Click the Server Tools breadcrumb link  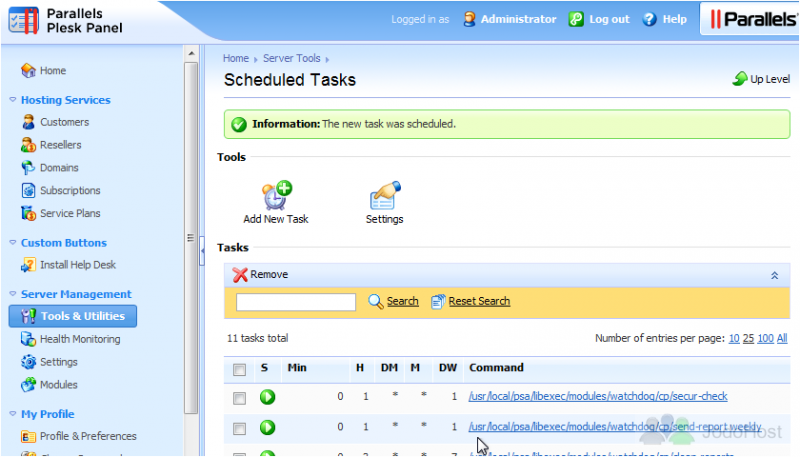point(292,58)
